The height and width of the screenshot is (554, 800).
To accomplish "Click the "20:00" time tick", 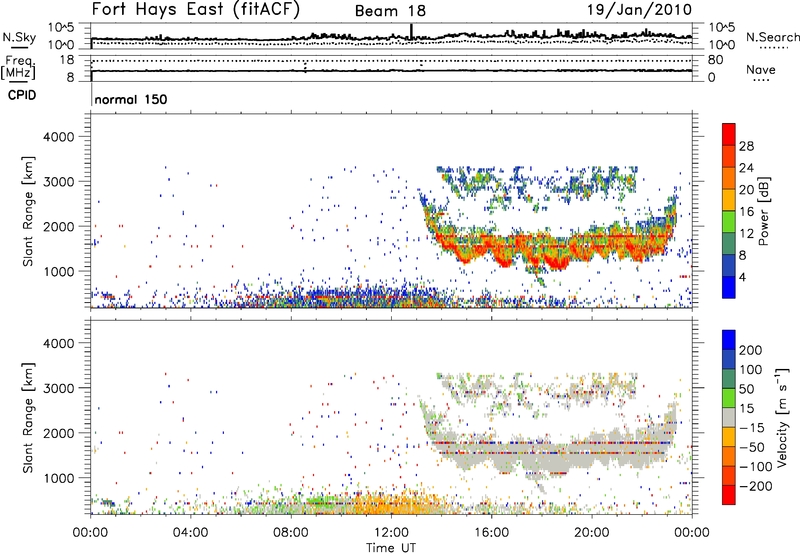I will coord(591,533).
